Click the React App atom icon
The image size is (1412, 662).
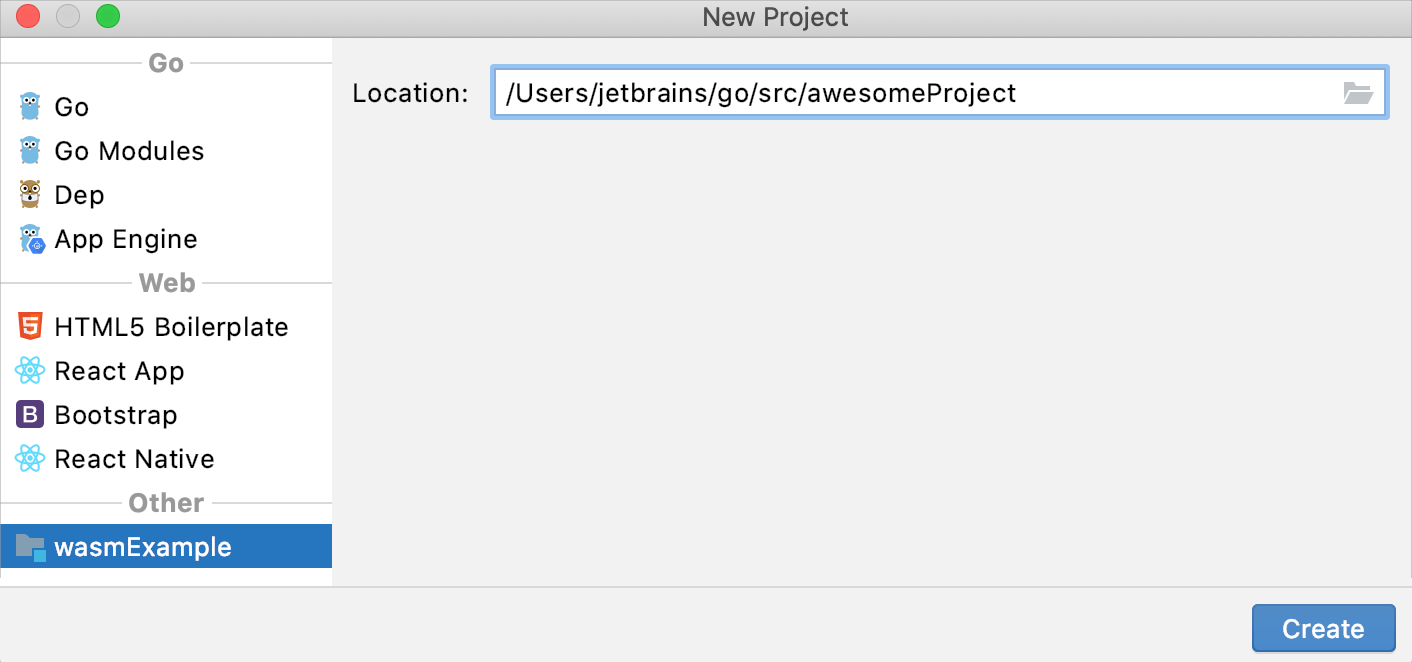point(31,370)
